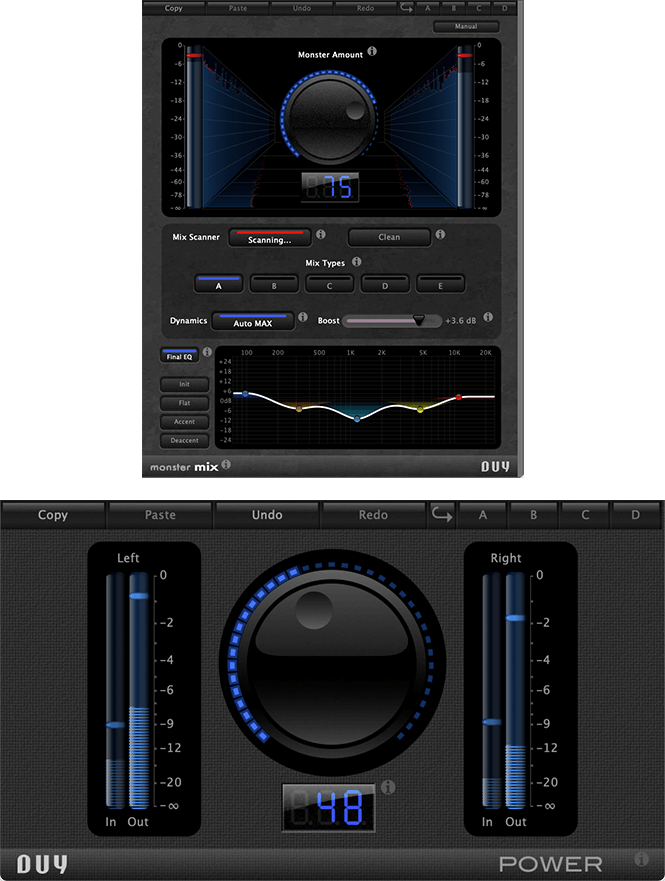Switch to preset slot B in Power plugin
The image size is (665, 881).
click(x=534, y=515)
